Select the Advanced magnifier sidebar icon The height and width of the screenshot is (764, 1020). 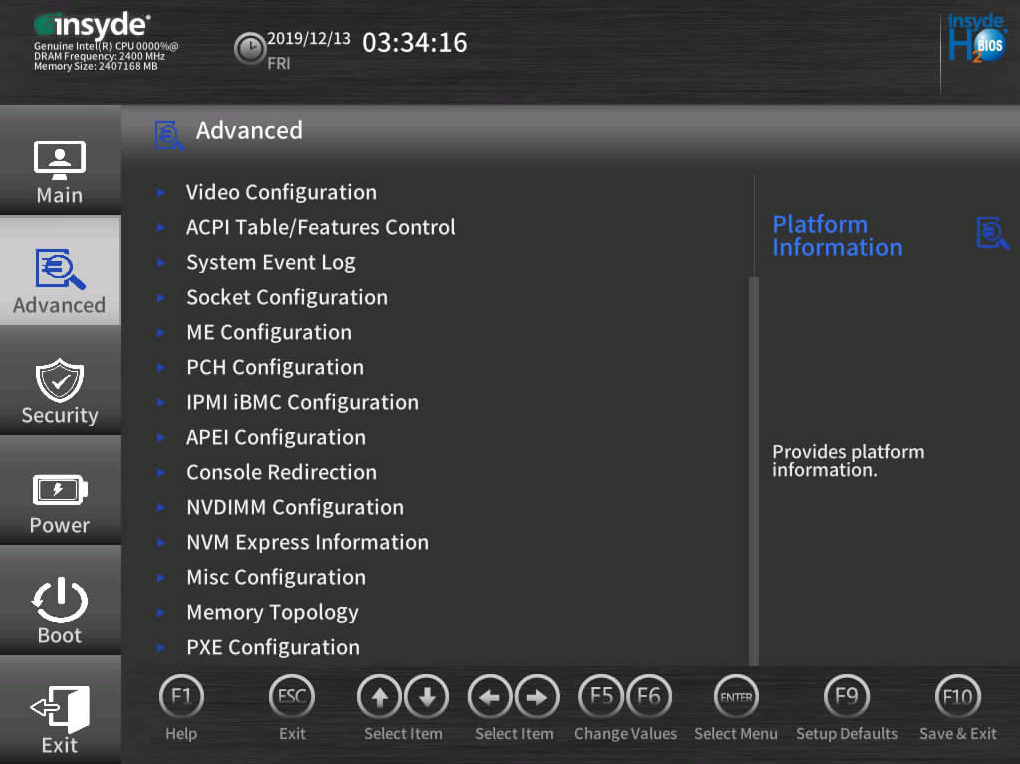(x=60, y=269)
